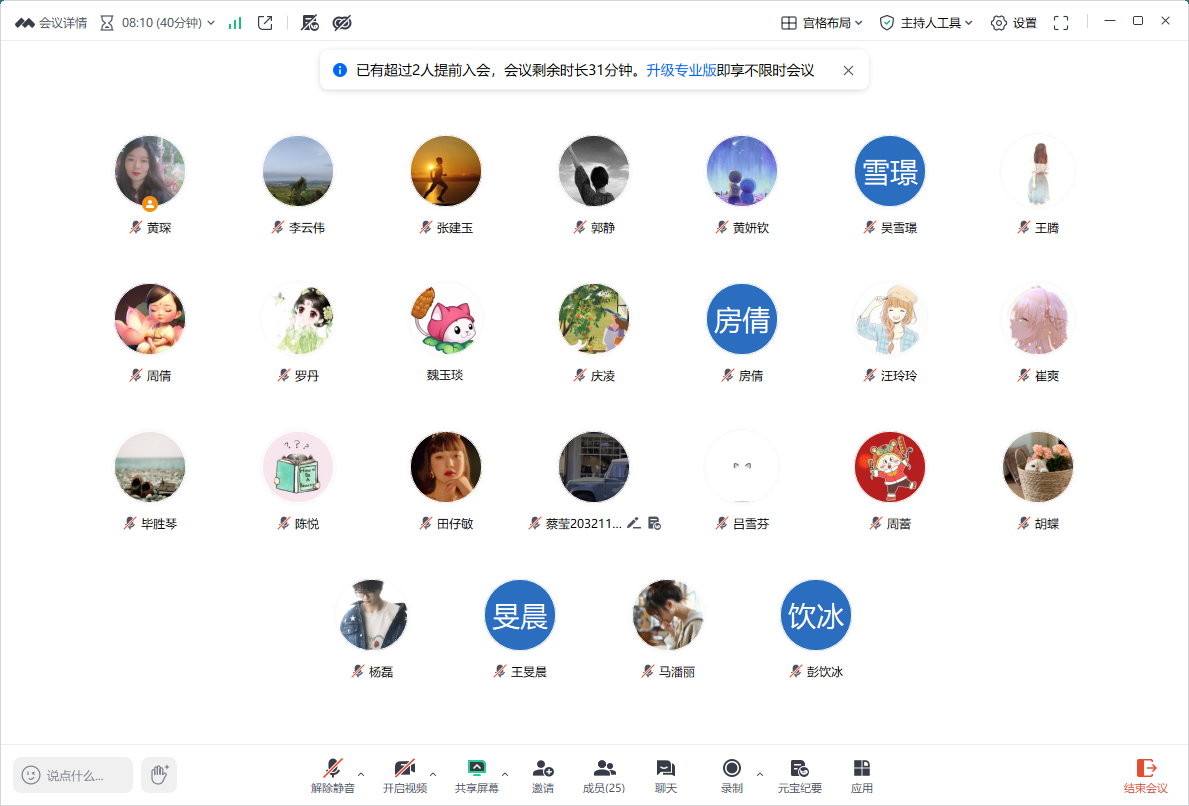Open 元宝纪要 meeting notes
The height and width of the screenshot is (806, 1189).
click(799, 775)
